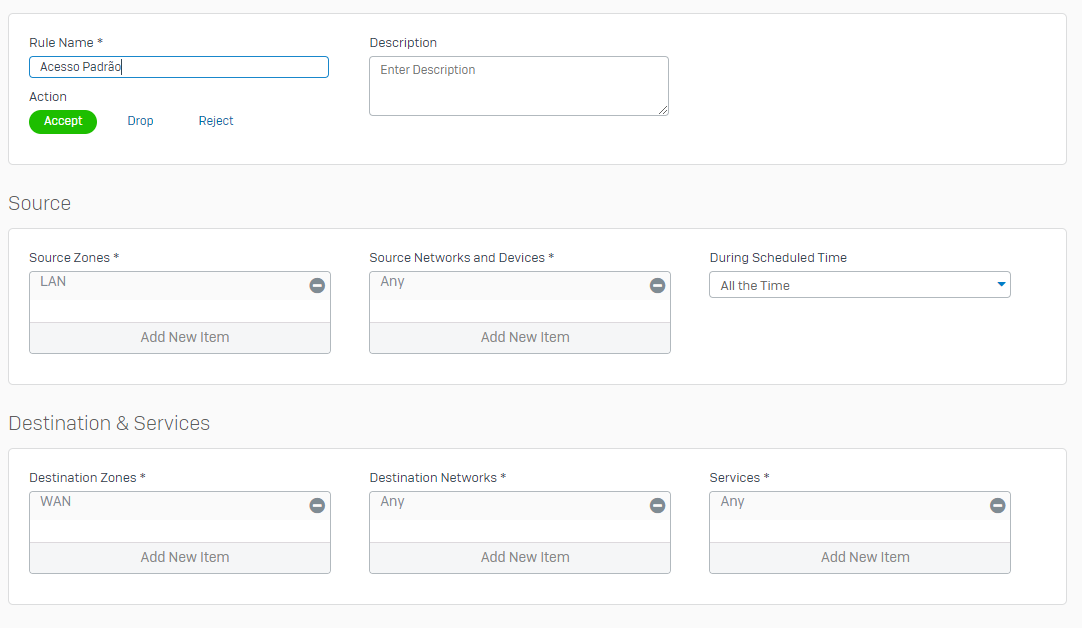
Task: Select the WAN entry in Destination Zones
Action: (56, 502)
